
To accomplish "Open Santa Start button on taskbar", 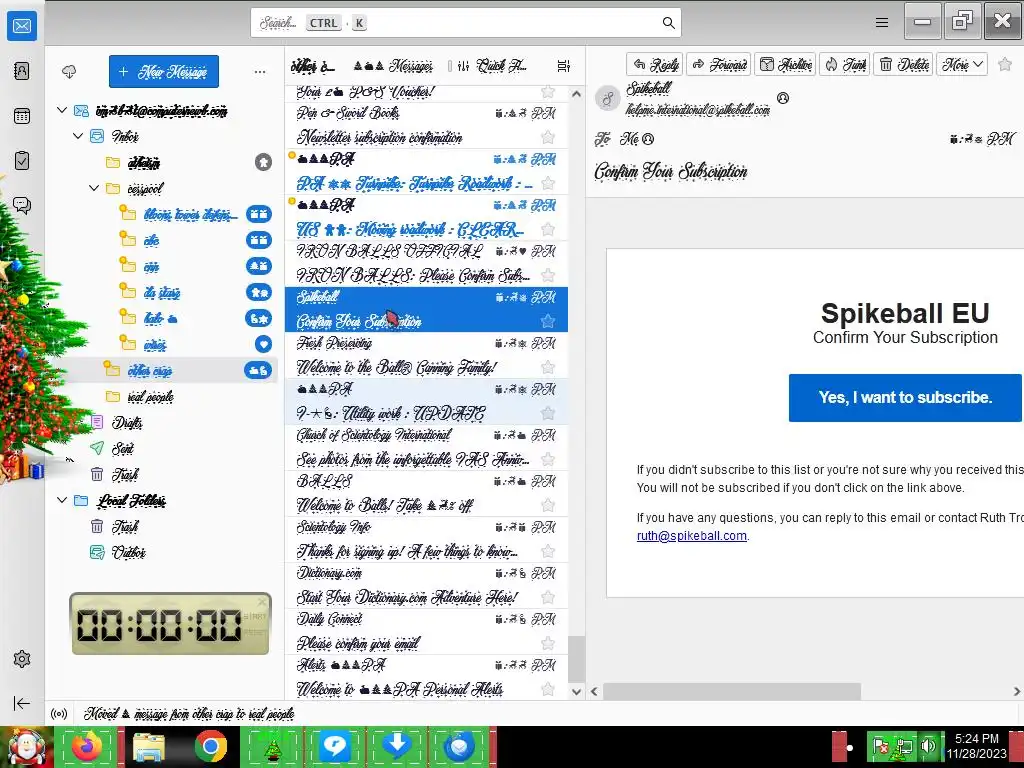I will [26, 746].
